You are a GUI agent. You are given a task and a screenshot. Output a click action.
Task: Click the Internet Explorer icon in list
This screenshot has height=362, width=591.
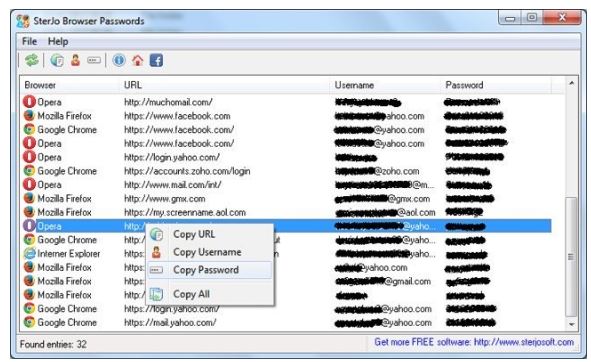coord(29,253)
